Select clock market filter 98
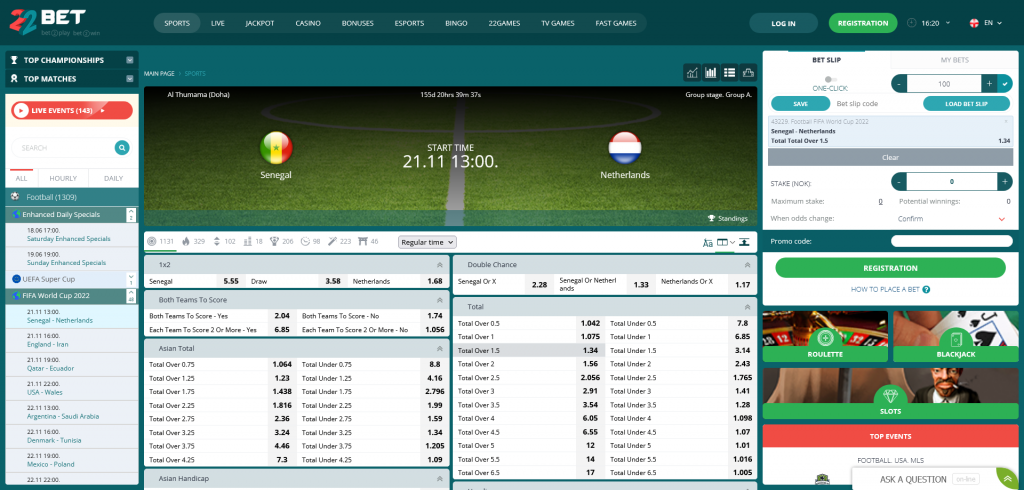The height and width of the screenshot is (490, 1024). point(304,242)
